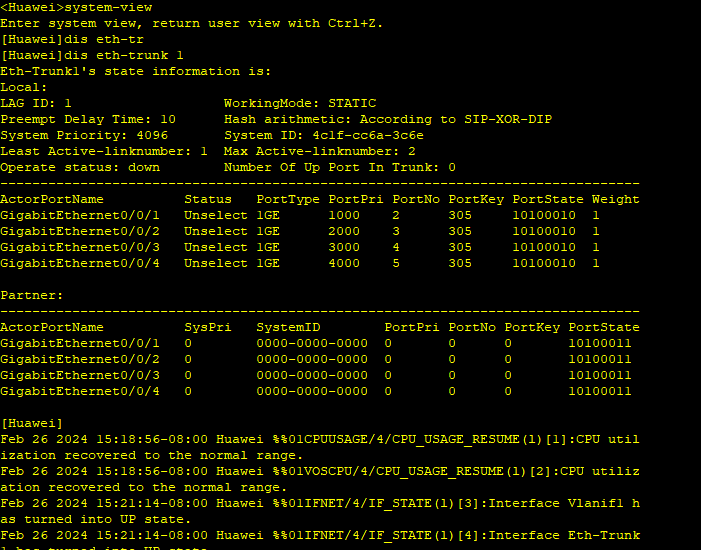Select the PortPri value 4000

(344, 264)
